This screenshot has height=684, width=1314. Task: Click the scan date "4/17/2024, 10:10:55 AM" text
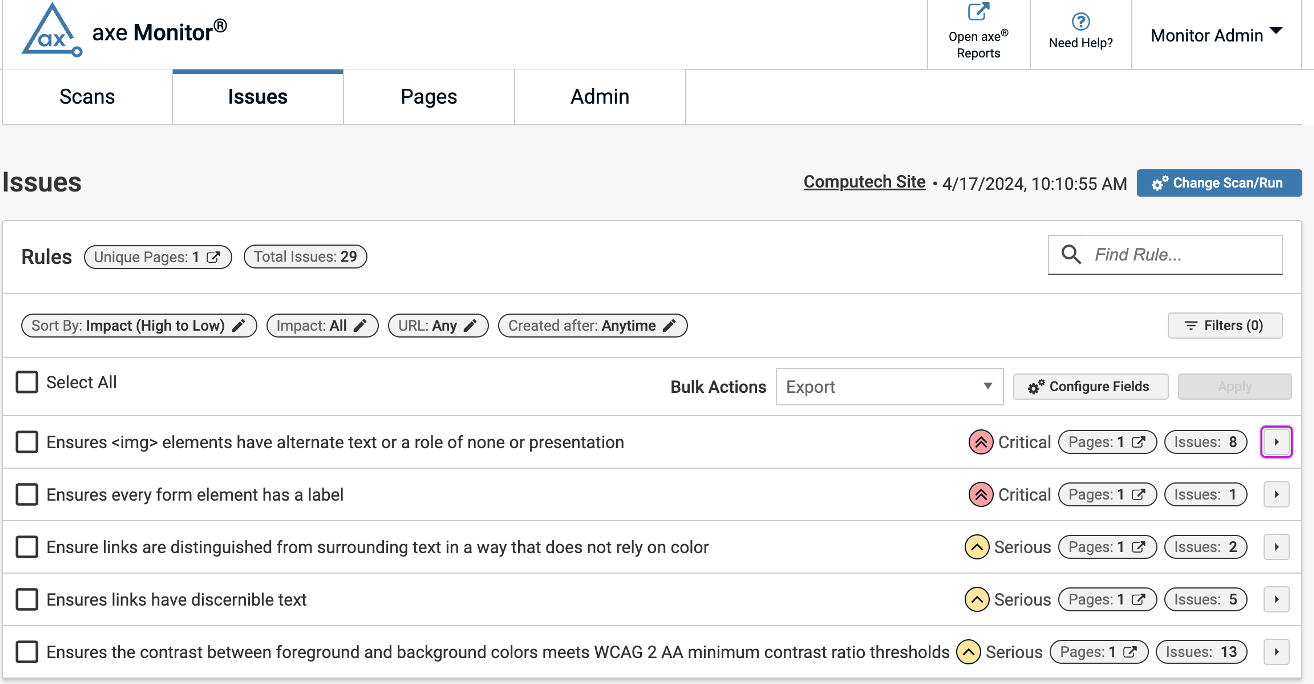pos(1035,184)
